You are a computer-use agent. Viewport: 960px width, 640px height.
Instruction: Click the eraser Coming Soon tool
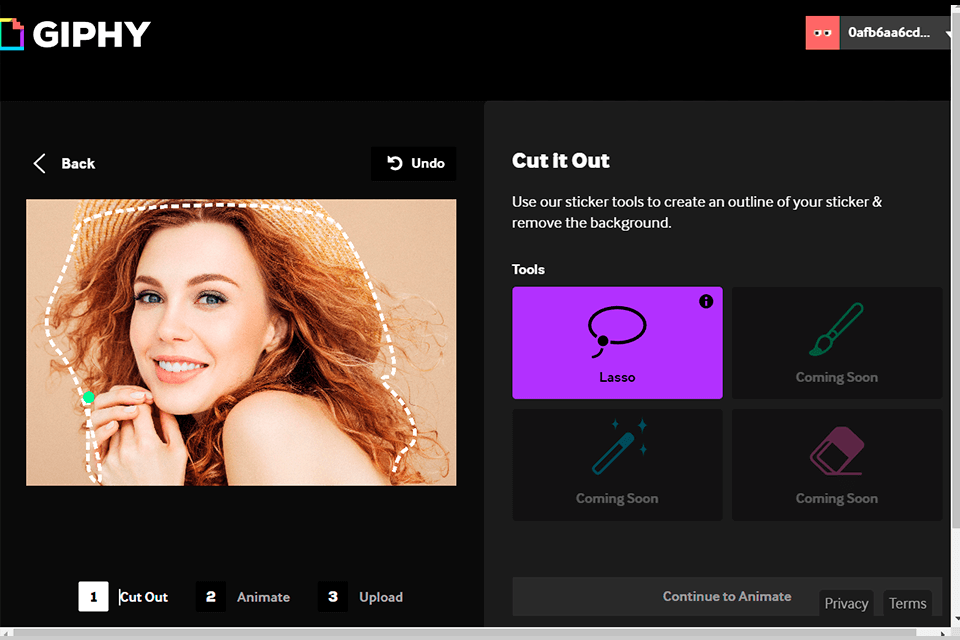tap(837, 465)
